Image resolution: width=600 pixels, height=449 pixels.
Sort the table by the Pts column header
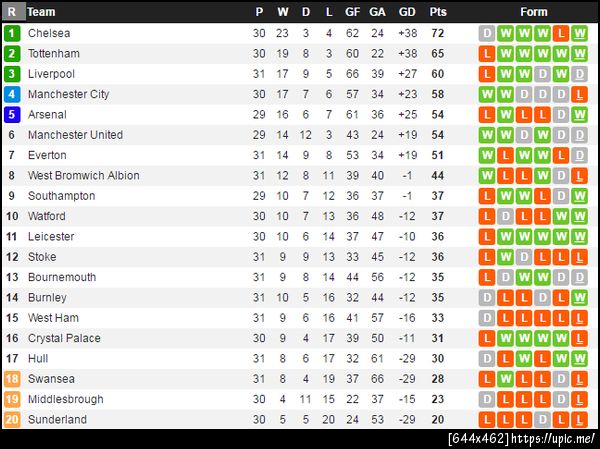tap(438, 12)
